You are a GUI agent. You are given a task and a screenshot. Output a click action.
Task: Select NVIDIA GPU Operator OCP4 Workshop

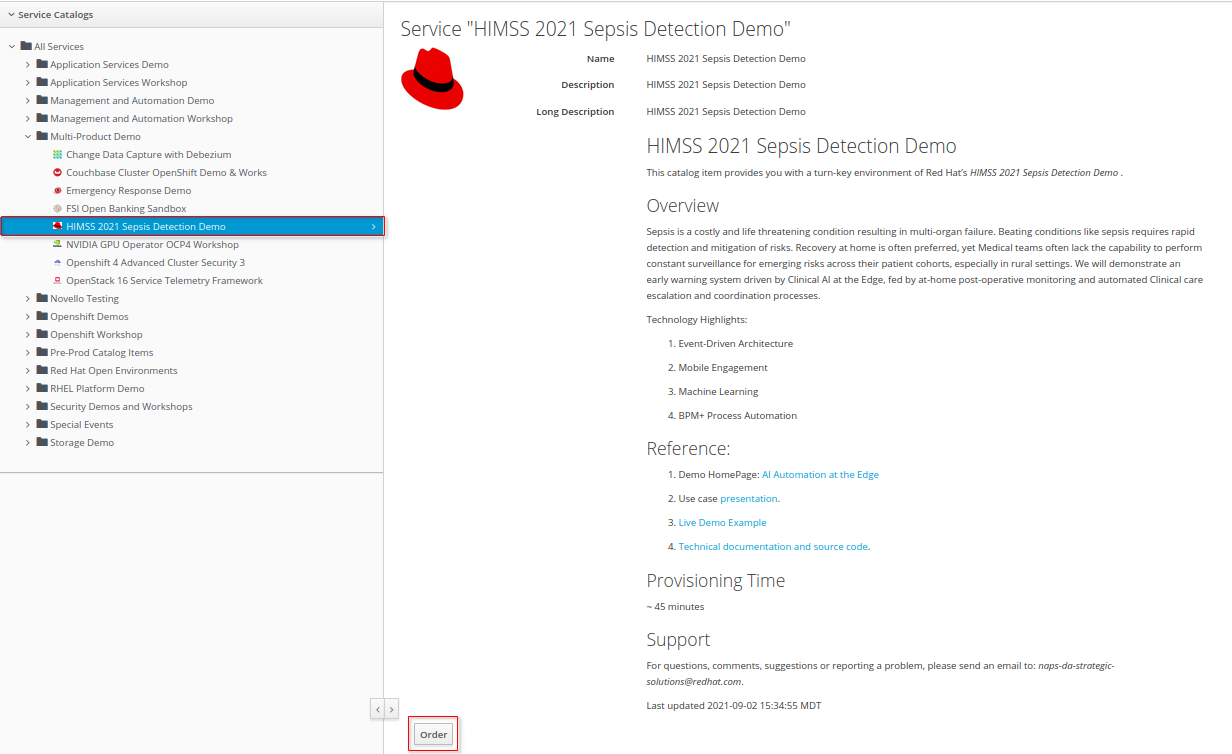[152, 245]
